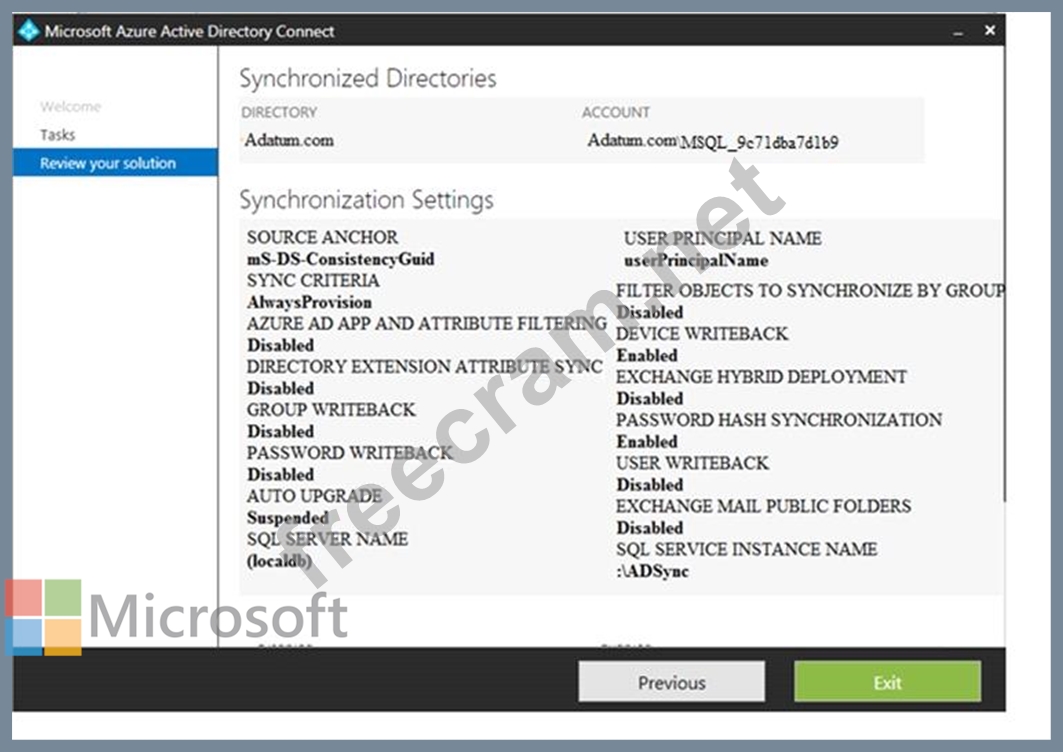Click the EXCHANGE MAIL PUBLIC FOLDERS label
The height and width of the screenshot is (752, 1063).
pos(763,507)
